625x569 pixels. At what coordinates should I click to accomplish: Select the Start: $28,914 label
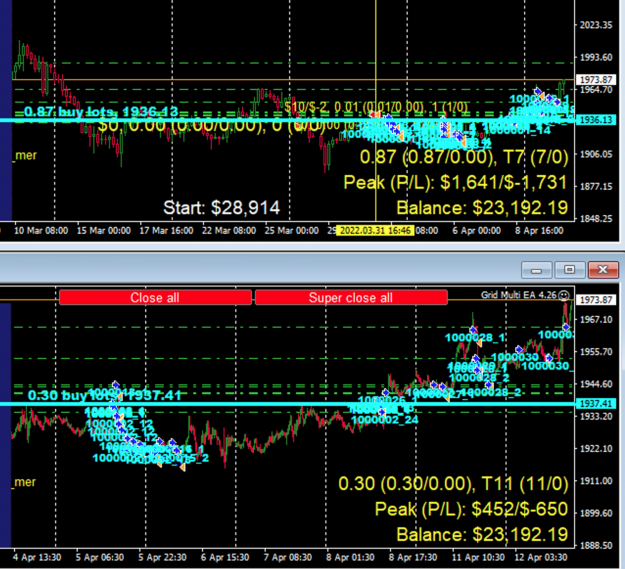point(222,208)
